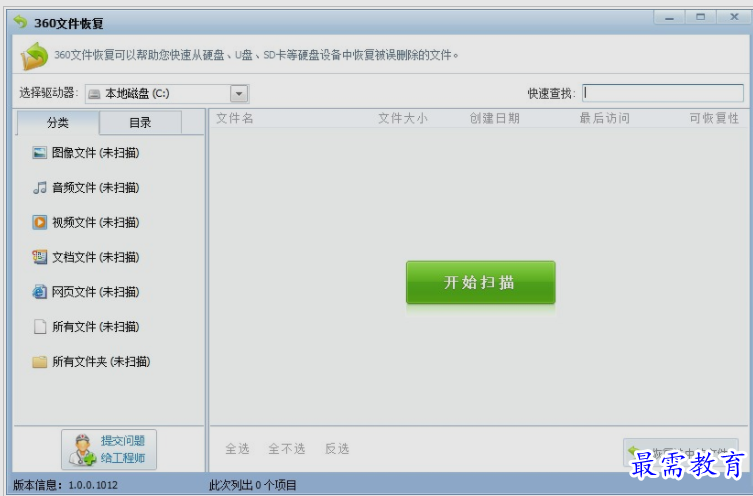753x496 pixels.
Task: Click the 所有文件 blank page icon
Action: pyautogui.click(x=39, y=327)
